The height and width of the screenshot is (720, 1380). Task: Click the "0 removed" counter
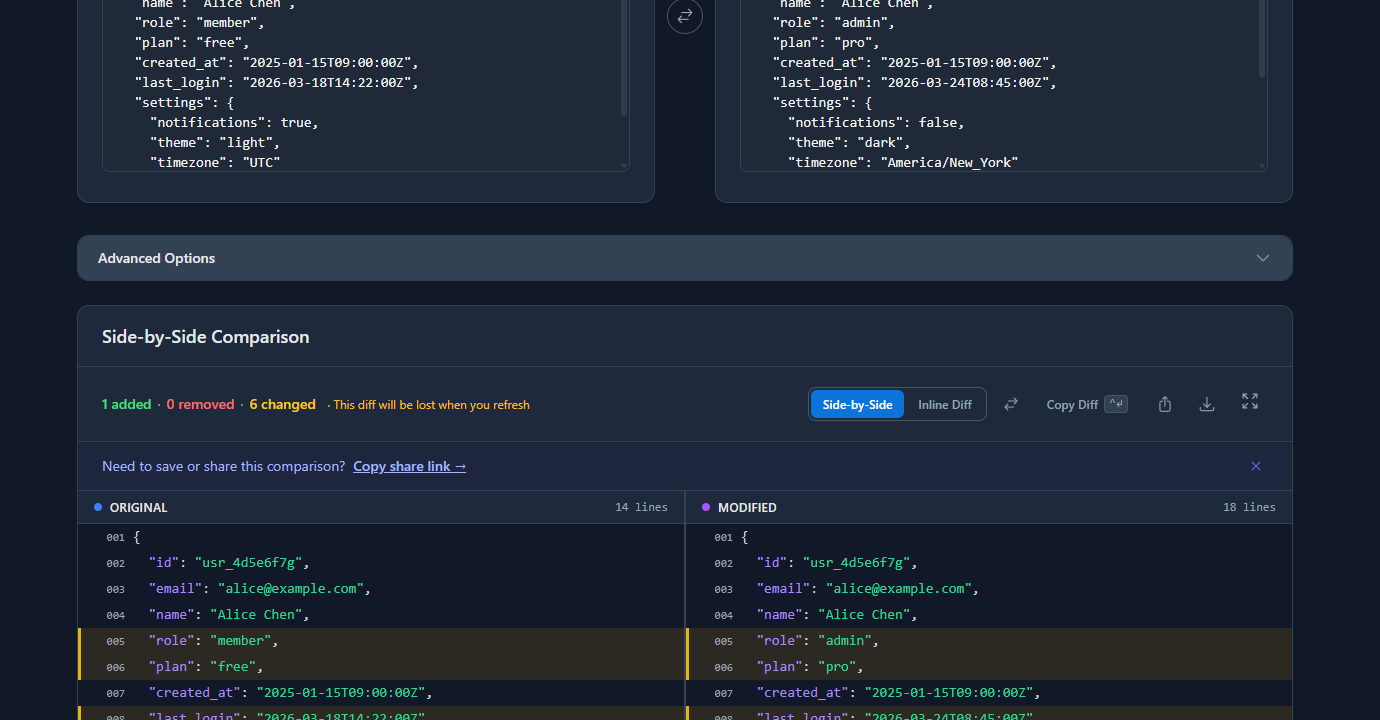click(x=200, y=404)
